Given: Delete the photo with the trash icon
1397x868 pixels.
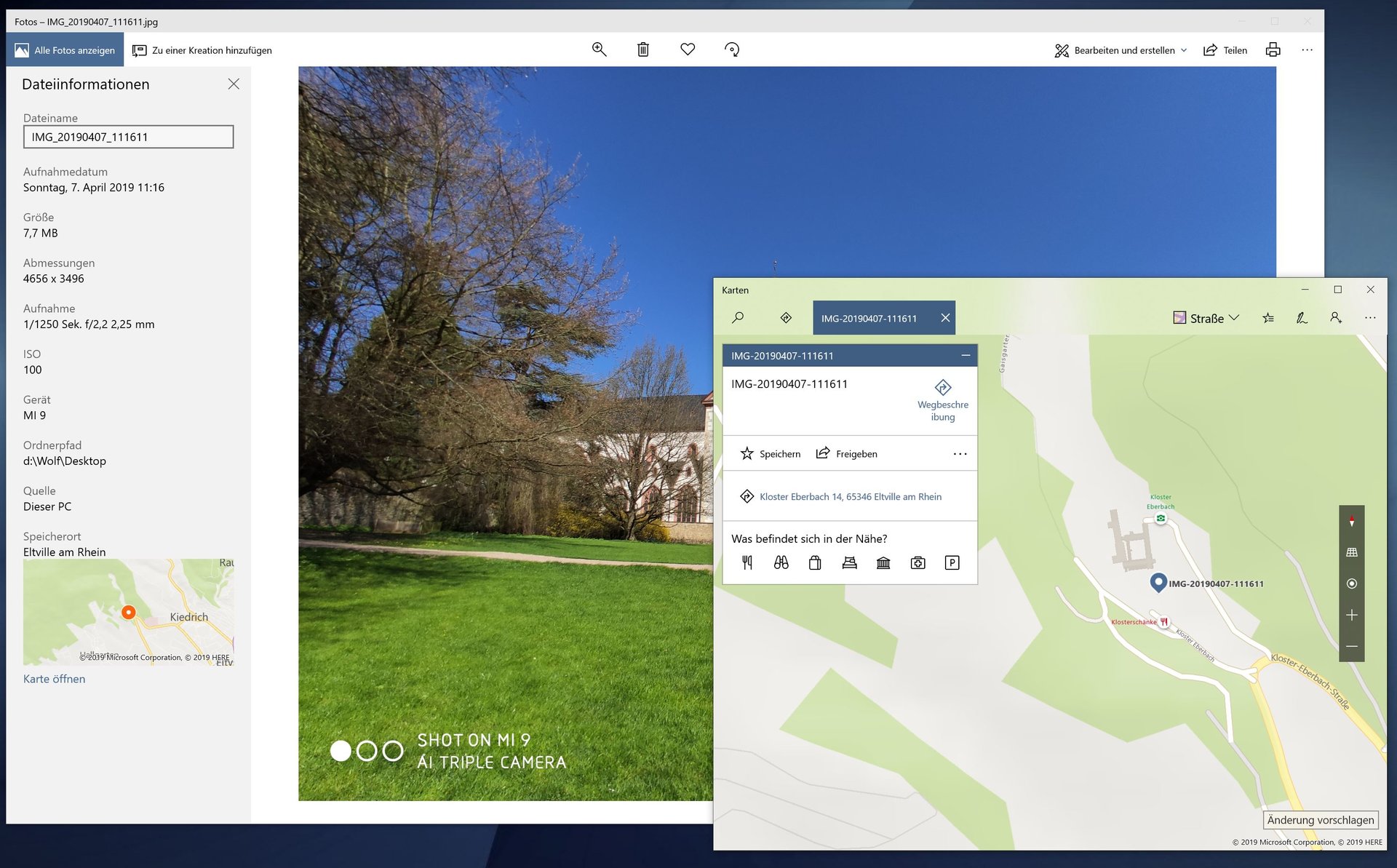Looking at the screenshot, I should pyautogui.click(x=643, y=49).
